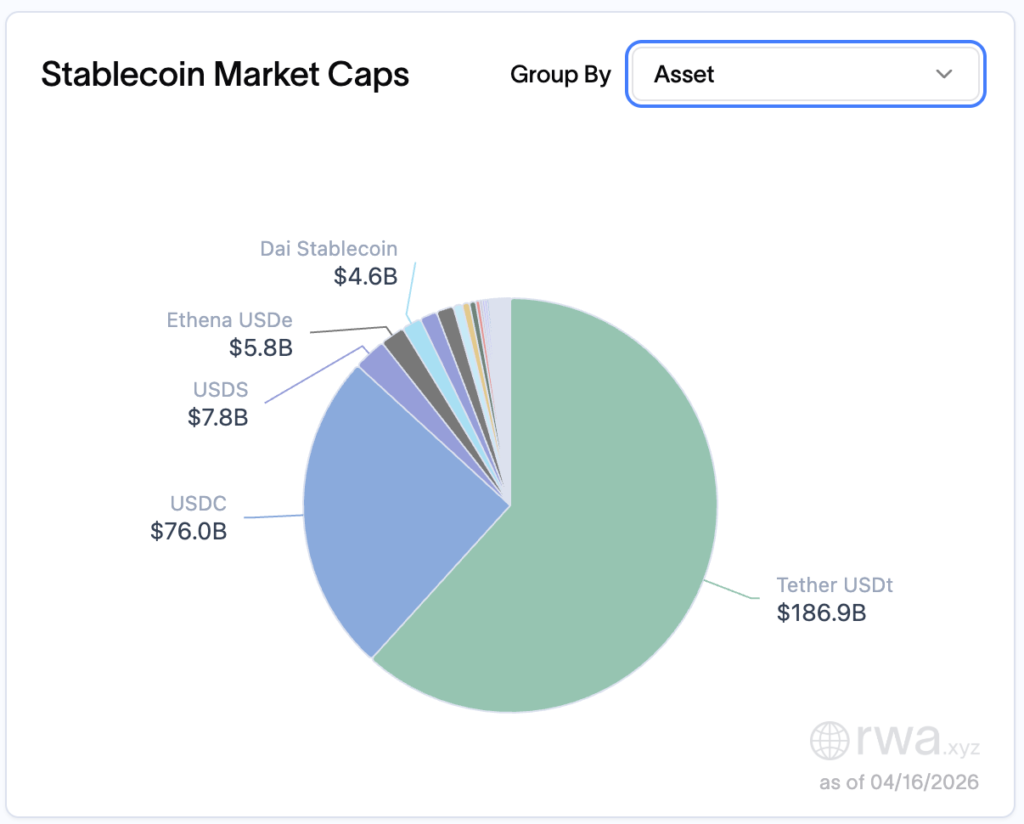Screen dimensions: 1024x824
Task: Click the 'Ethena USDe' label
Action: (230, 320)
